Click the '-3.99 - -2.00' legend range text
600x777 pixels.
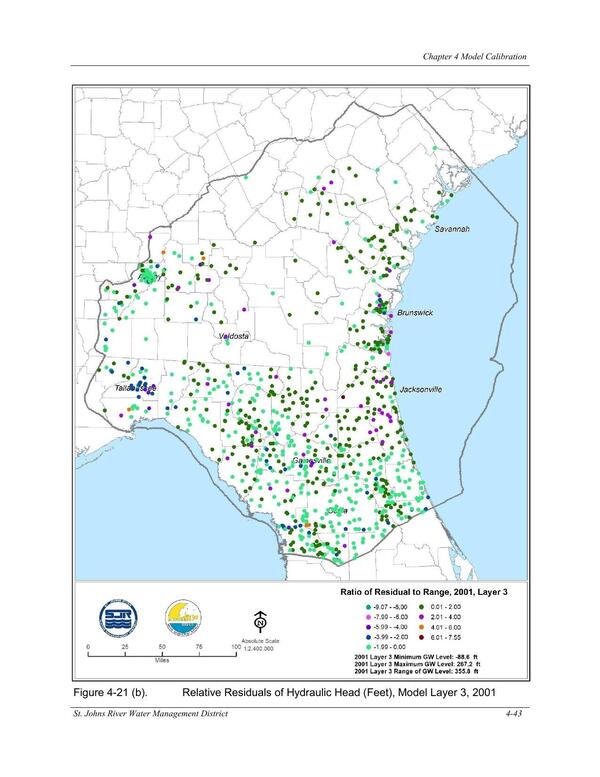click(391, 637)
